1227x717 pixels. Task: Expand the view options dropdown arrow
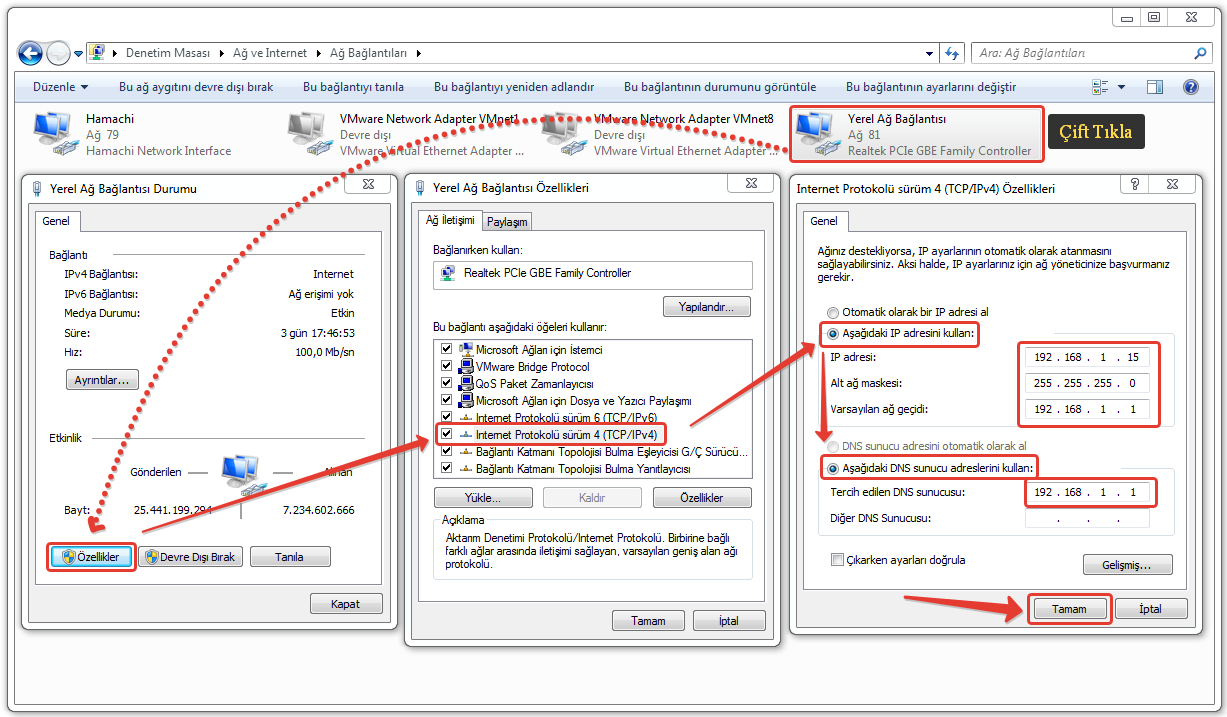(x=1121, y=87)
